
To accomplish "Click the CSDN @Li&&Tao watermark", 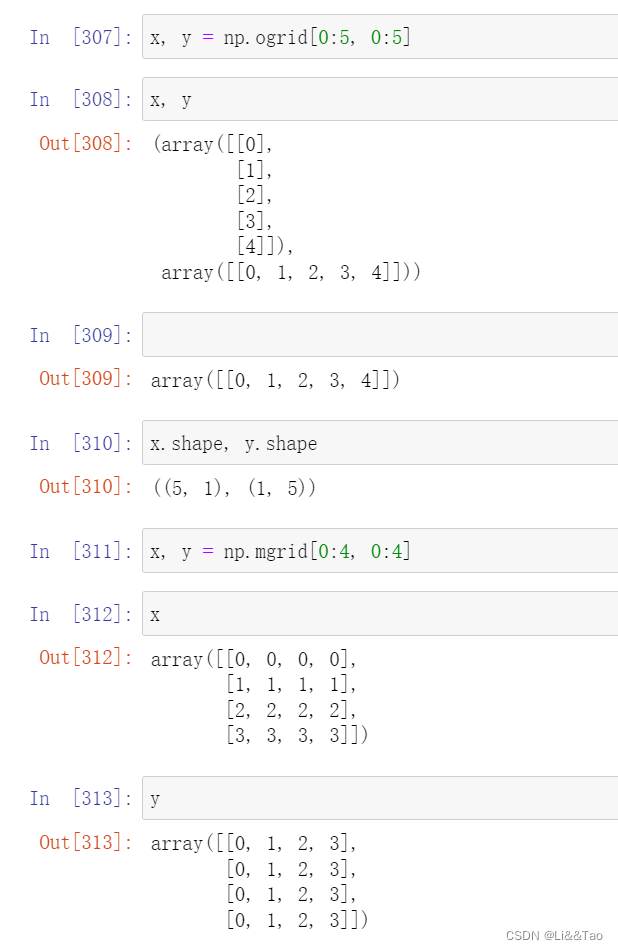I will click(x=554, y=935).
